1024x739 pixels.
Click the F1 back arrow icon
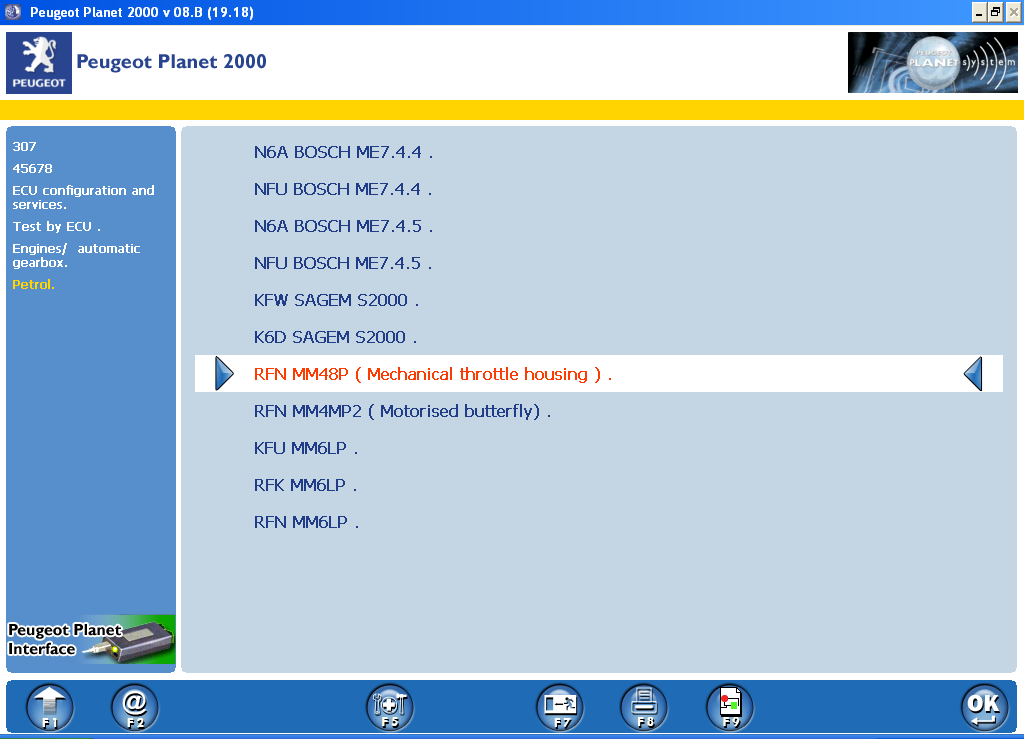tap(50, 707)
